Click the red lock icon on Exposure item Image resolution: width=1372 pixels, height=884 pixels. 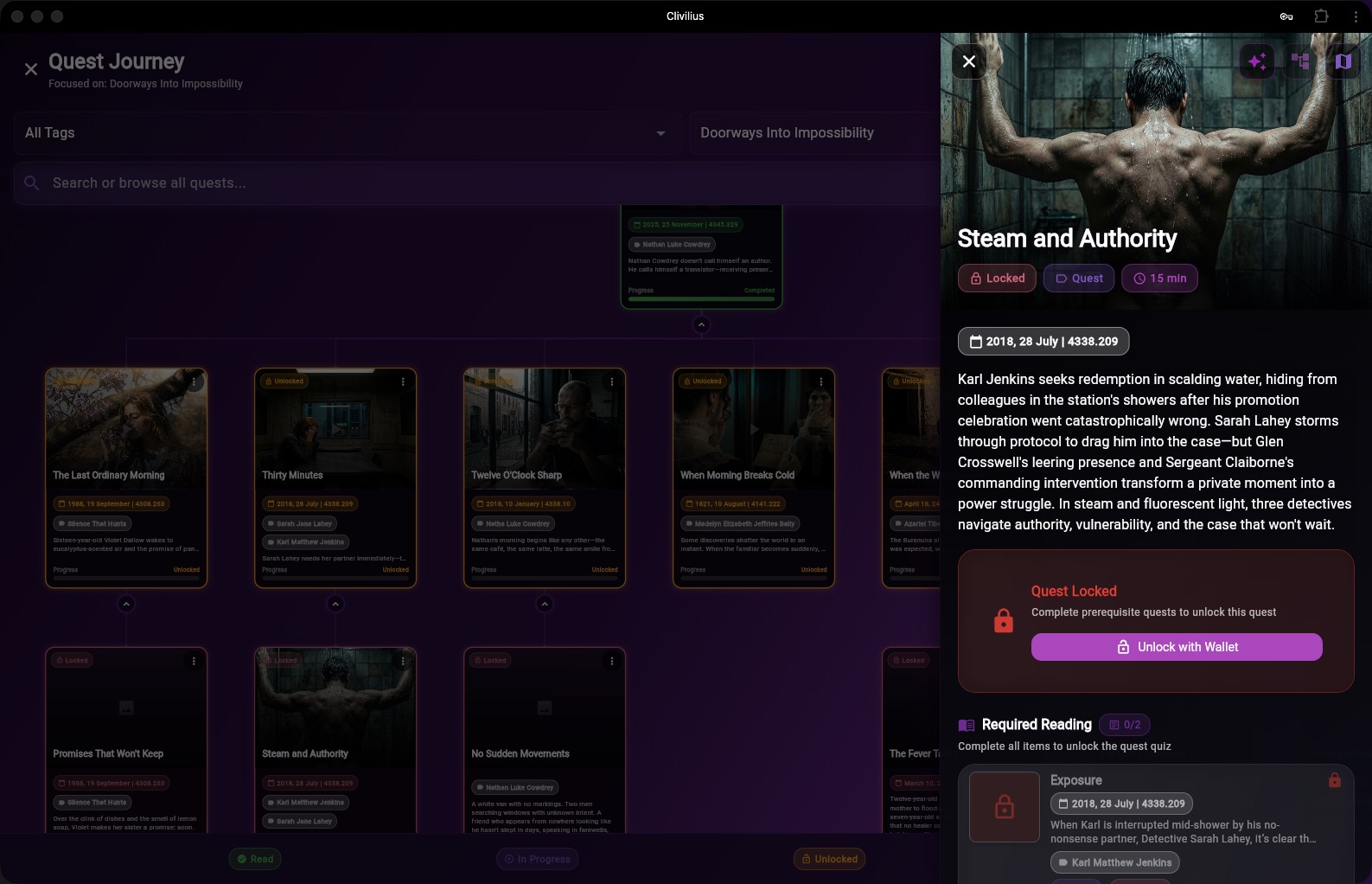[x=1335, y=780]
